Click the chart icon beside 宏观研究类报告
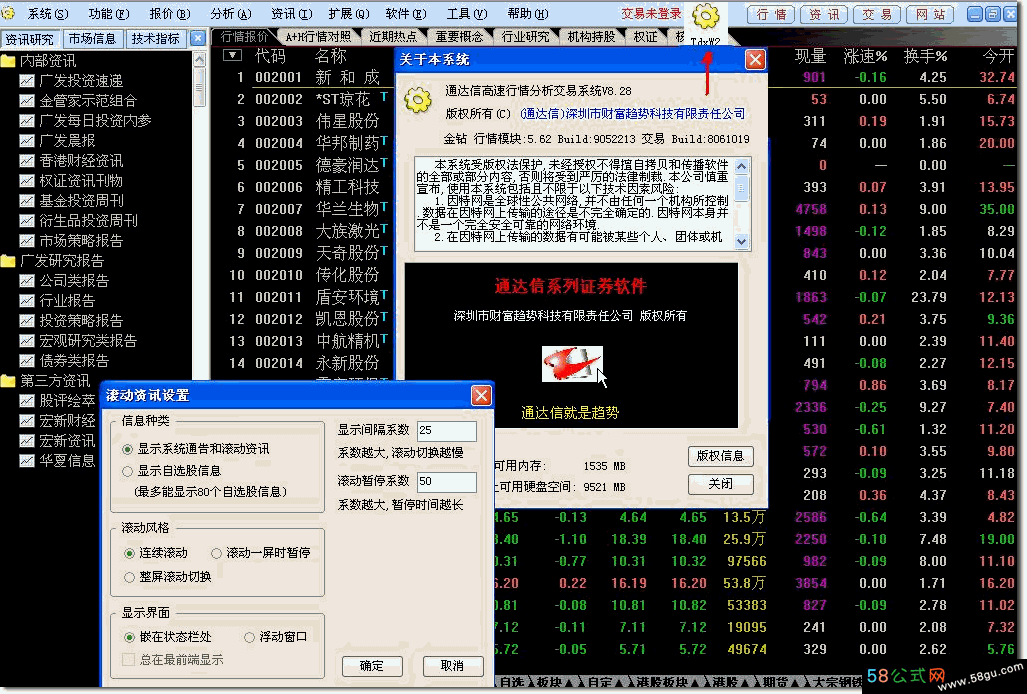 (27, 340)
